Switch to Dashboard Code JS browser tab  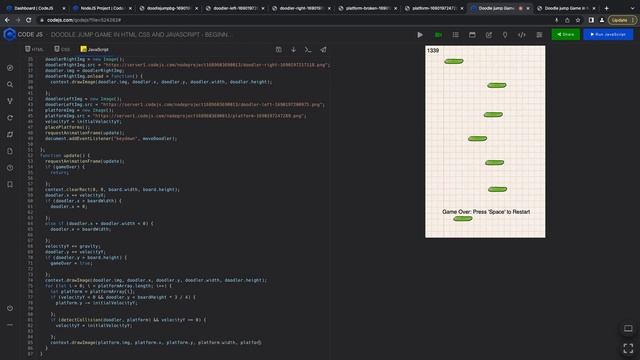(x=36, y=8)
